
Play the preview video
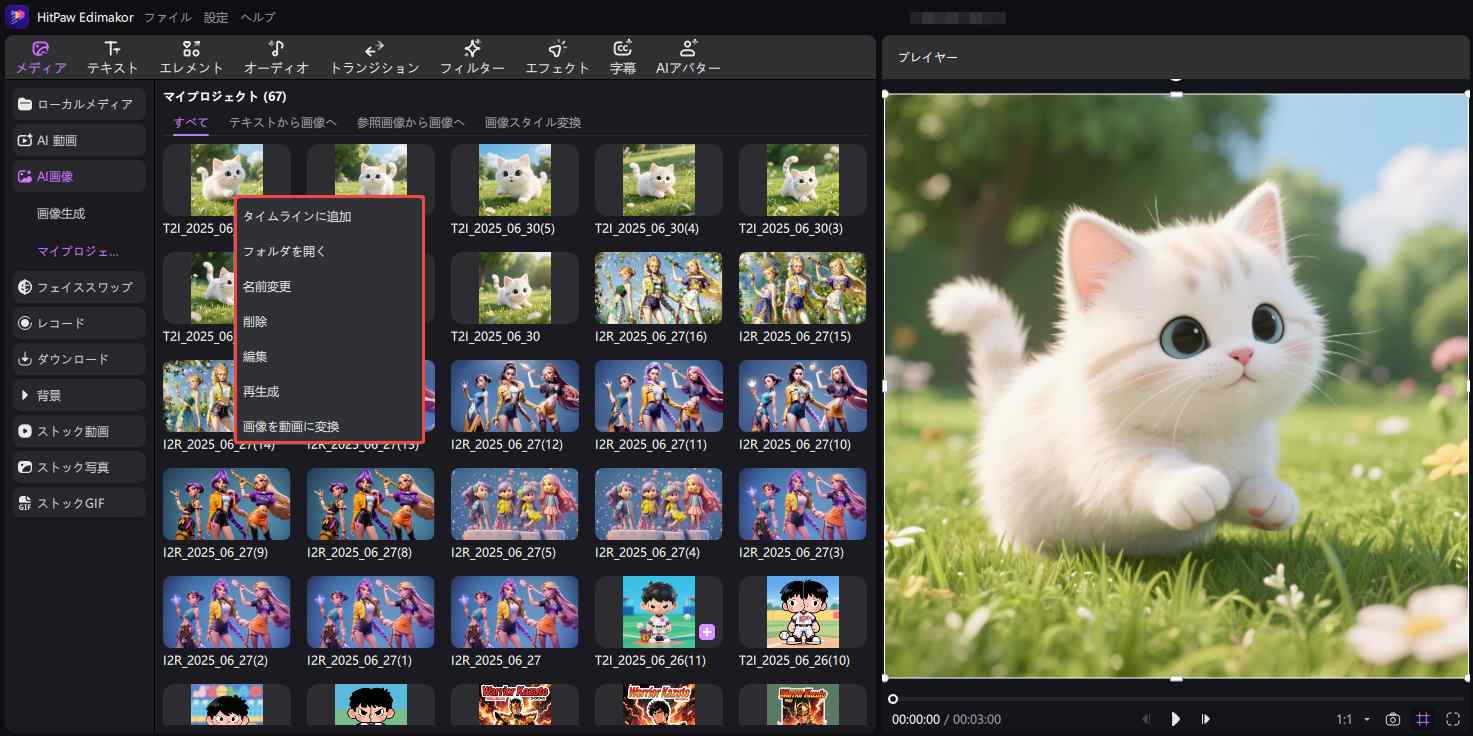[1176, 719]
